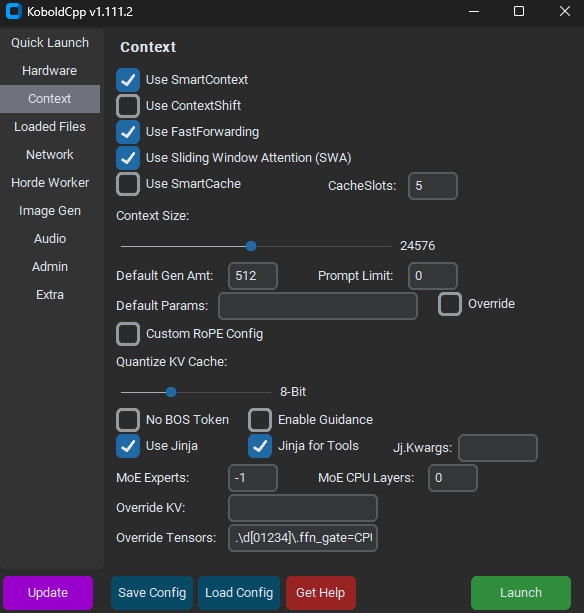Viewport: 584px width, 613px height.
Task: Uncheck Use FastForwarding
Action: pos(128,132)
